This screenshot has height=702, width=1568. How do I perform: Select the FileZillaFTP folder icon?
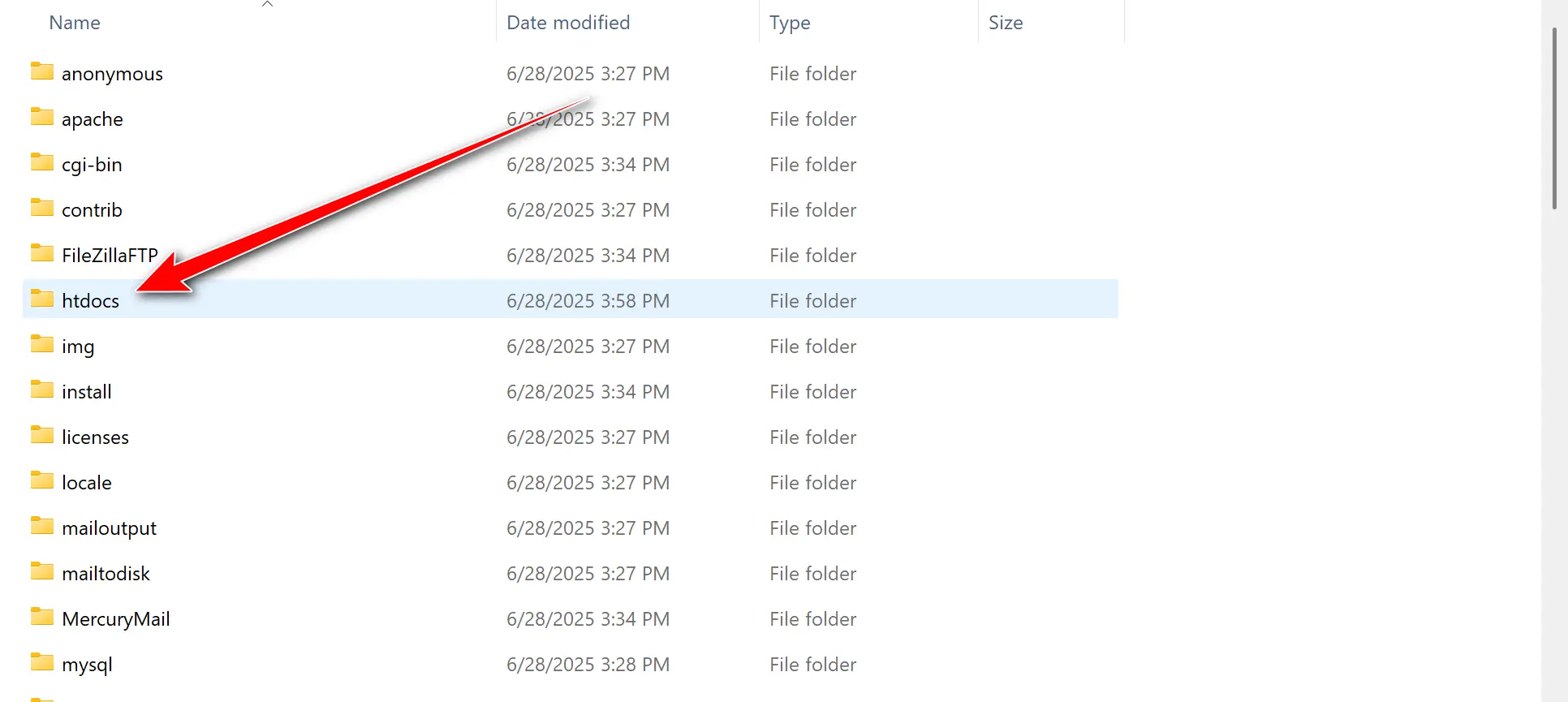pos(42,254)
